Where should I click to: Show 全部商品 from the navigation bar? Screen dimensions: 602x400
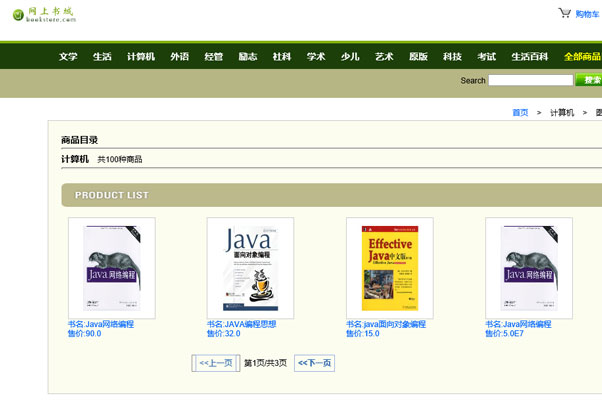pyautogui.click(x=582, y=57)
